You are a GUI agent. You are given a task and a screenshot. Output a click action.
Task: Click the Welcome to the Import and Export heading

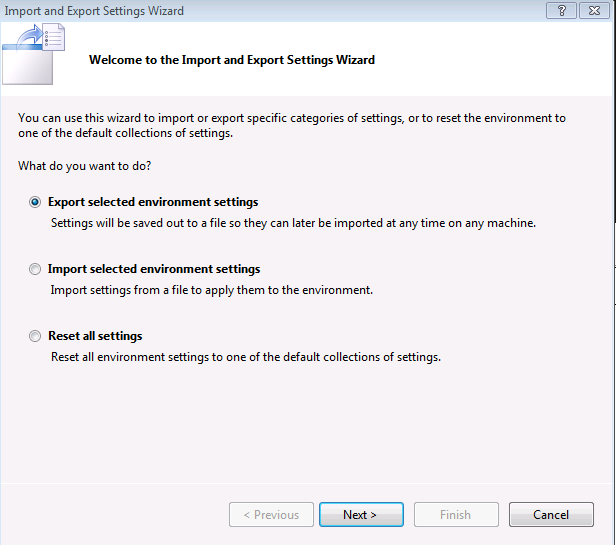pos(232,60)
